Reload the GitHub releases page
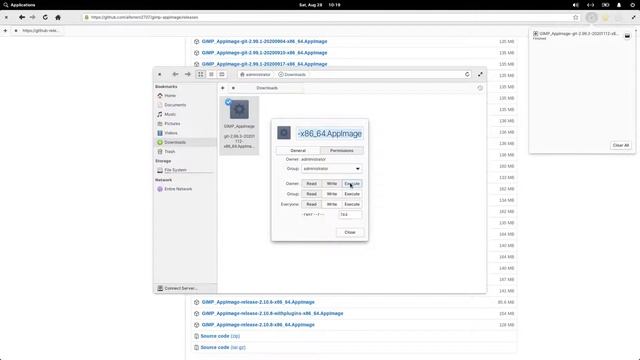Image resolution: width=640 pixels, height=360 pixels. pyautogui.click(x=45, y=17)
